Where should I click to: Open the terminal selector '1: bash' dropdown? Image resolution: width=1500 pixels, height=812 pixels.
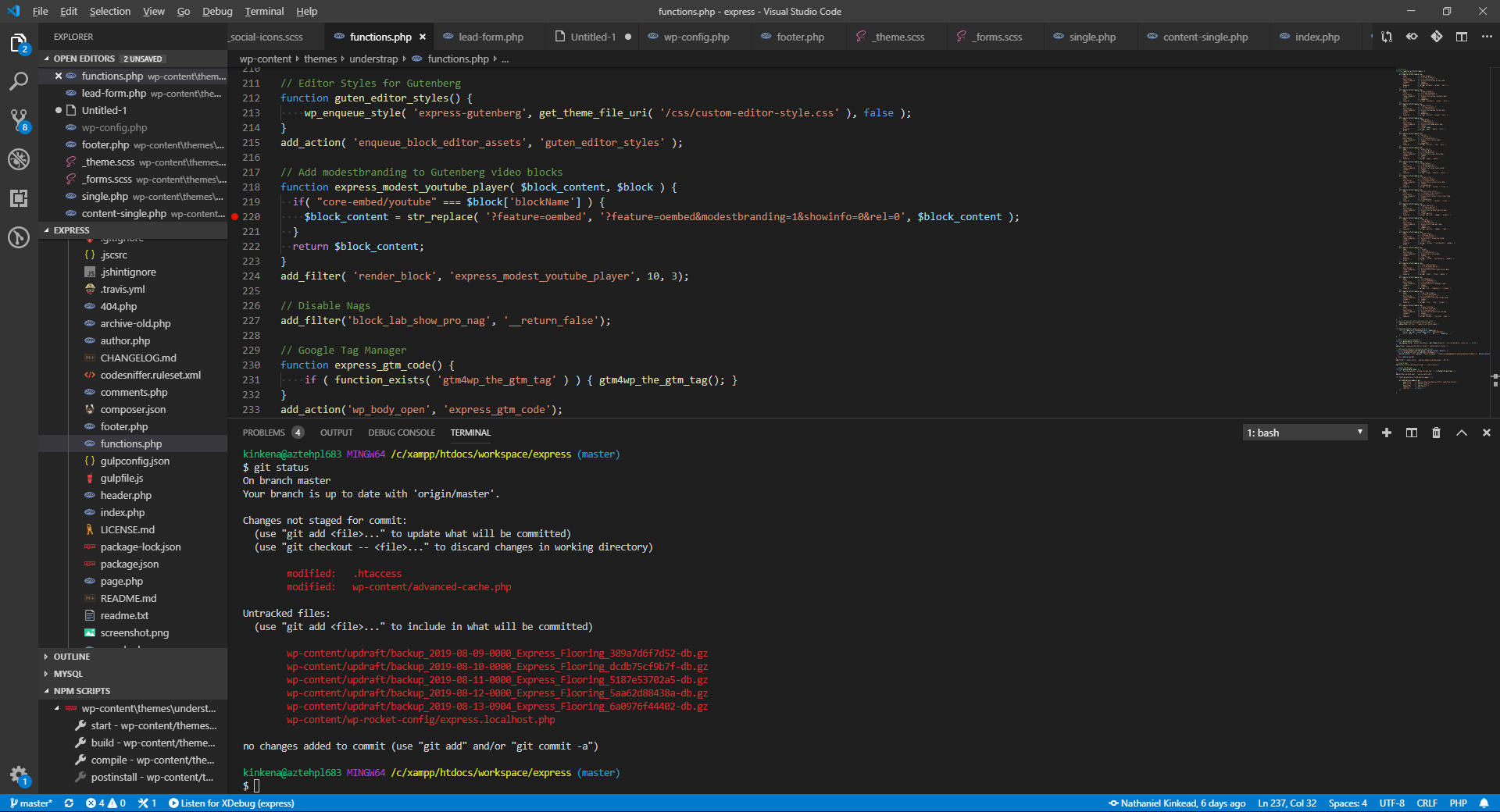pos(1305,433)
